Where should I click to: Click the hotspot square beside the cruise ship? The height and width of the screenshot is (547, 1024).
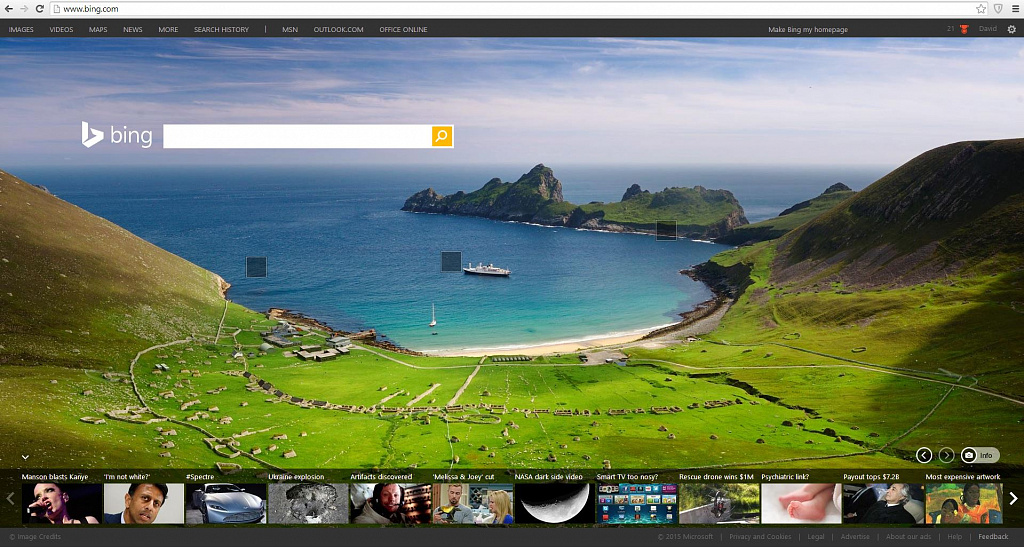451,261
